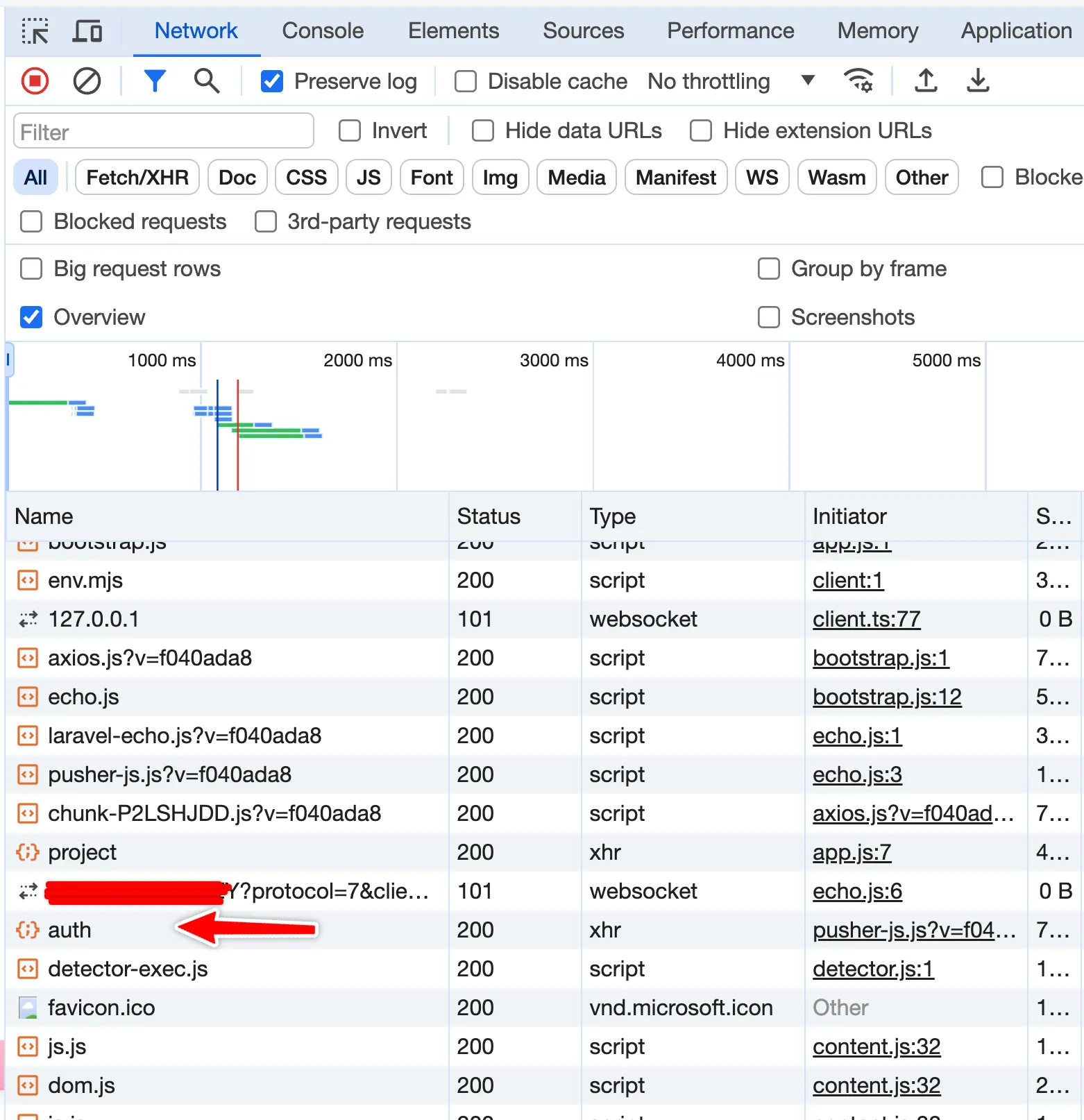
Task: Sort requests by the Status column
Action: [x=489, y=516]
